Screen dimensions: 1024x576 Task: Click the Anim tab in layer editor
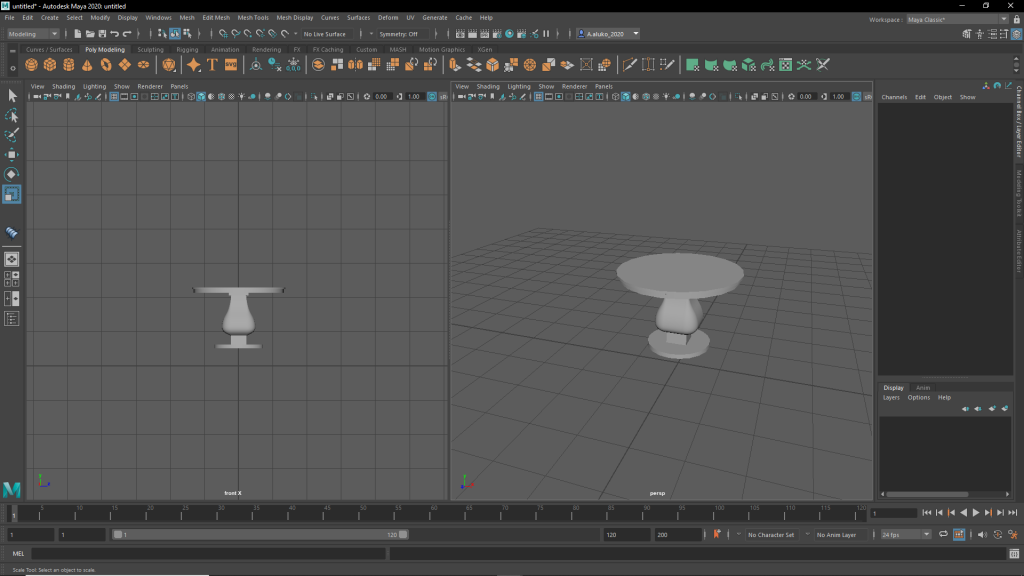click(x=923, y=388)
